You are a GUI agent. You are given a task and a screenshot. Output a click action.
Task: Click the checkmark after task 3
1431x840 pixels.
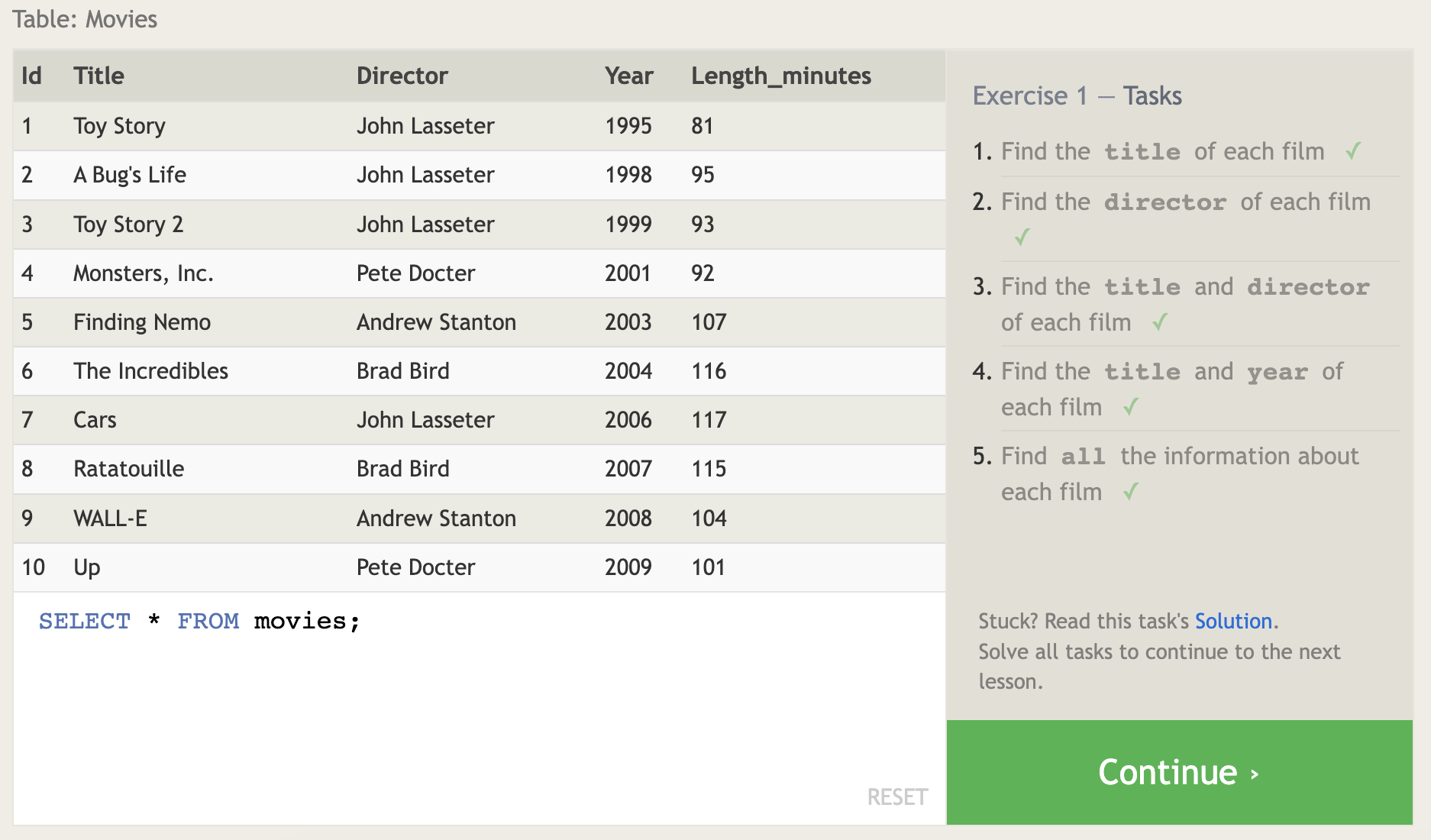pyautogui.click(x=1160, y=322)
